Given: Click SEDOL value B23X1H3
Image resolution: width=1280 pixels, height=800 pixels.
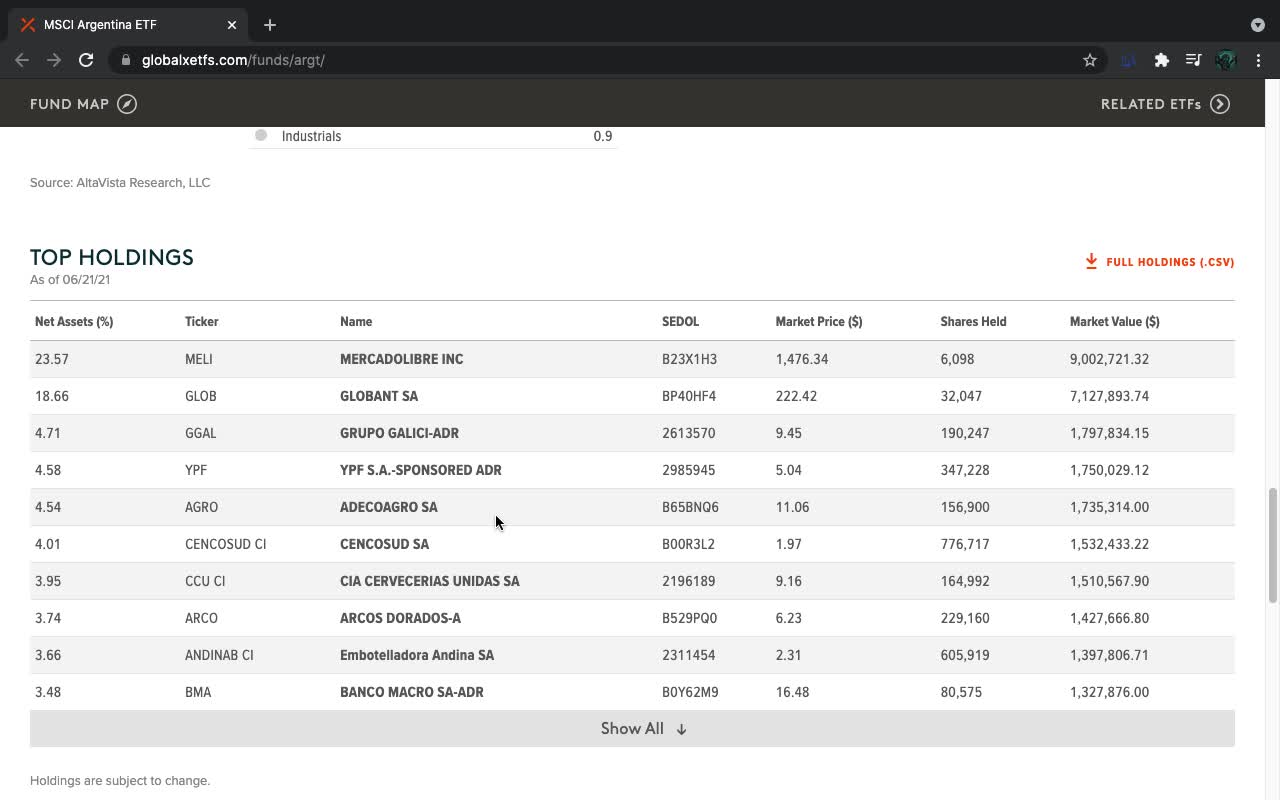Looking at the screenshot, I should coord(689,359).
